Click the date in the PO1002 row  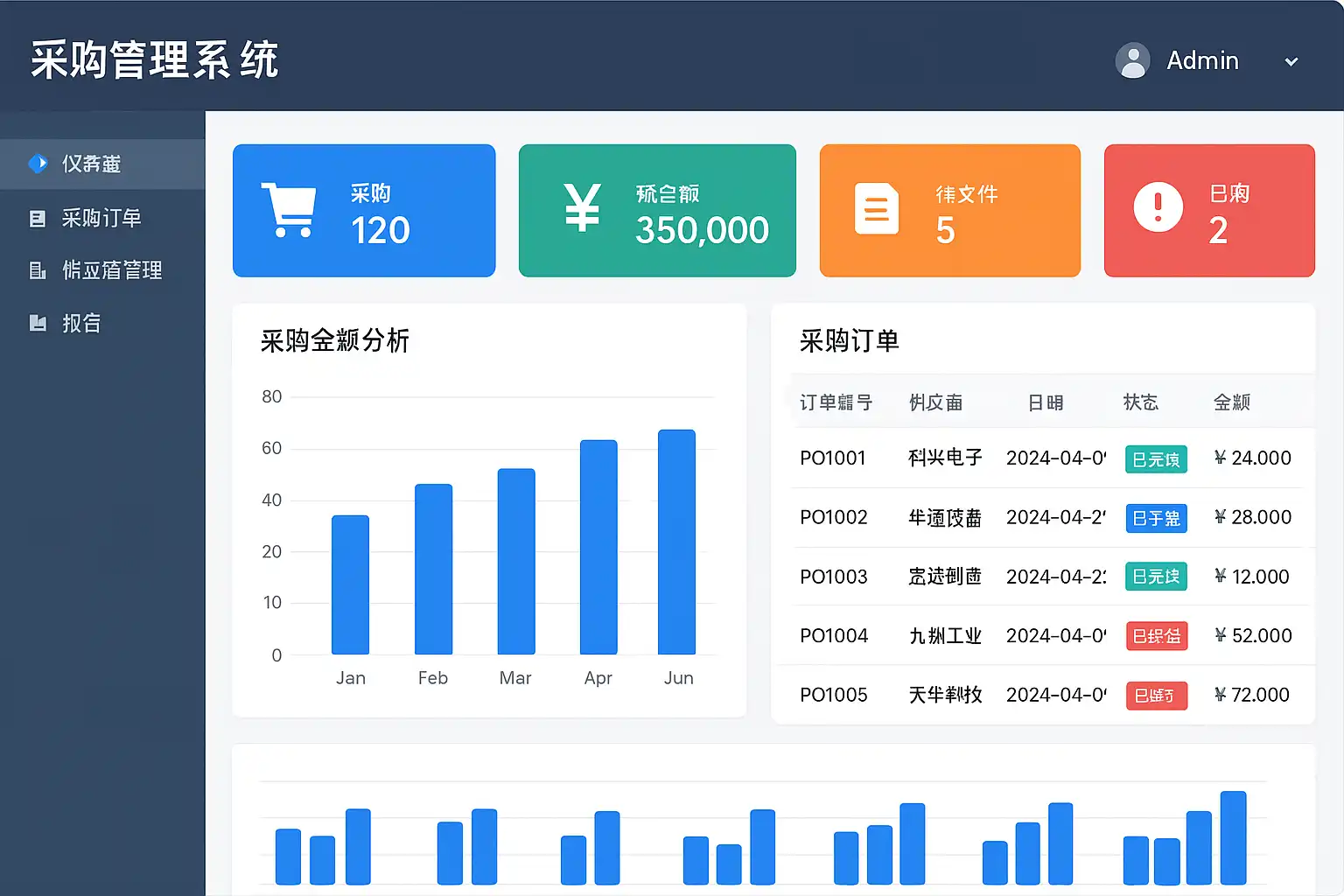1056,517
